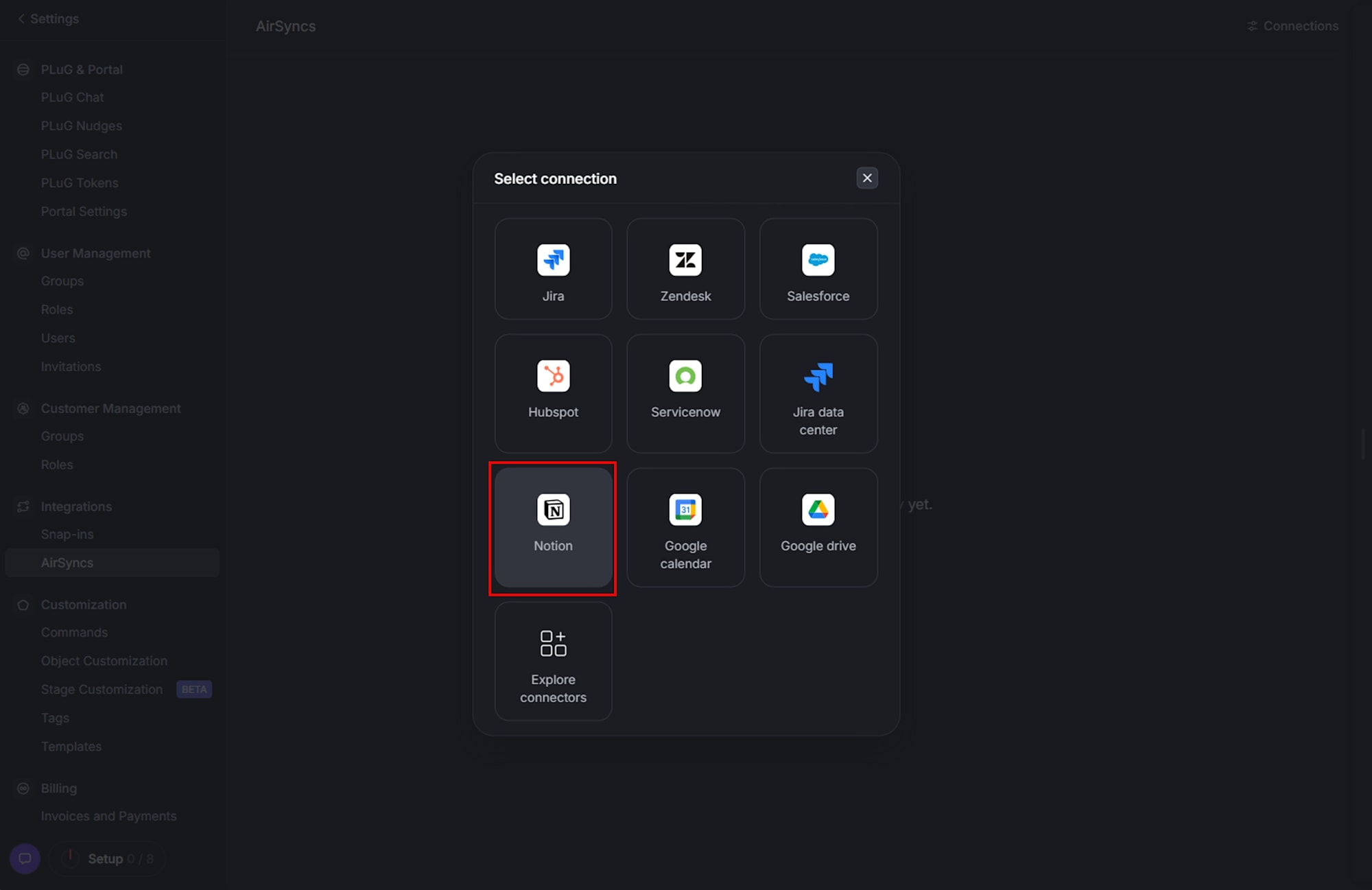Select Jira data center connector
This screenshot has height=890, width=1372.
click(818, 393)
